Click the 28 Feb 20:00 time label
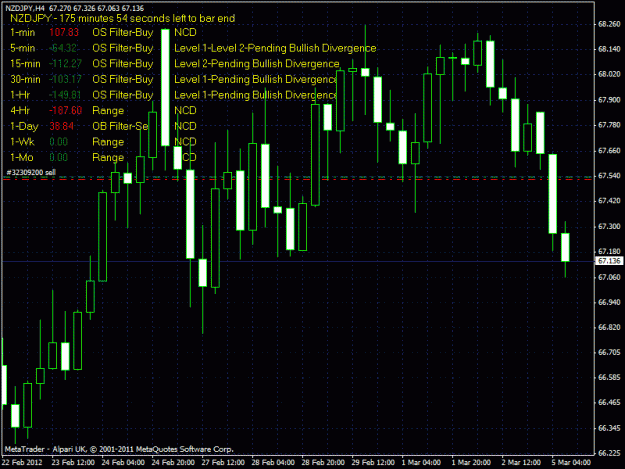 click(323, 463)
